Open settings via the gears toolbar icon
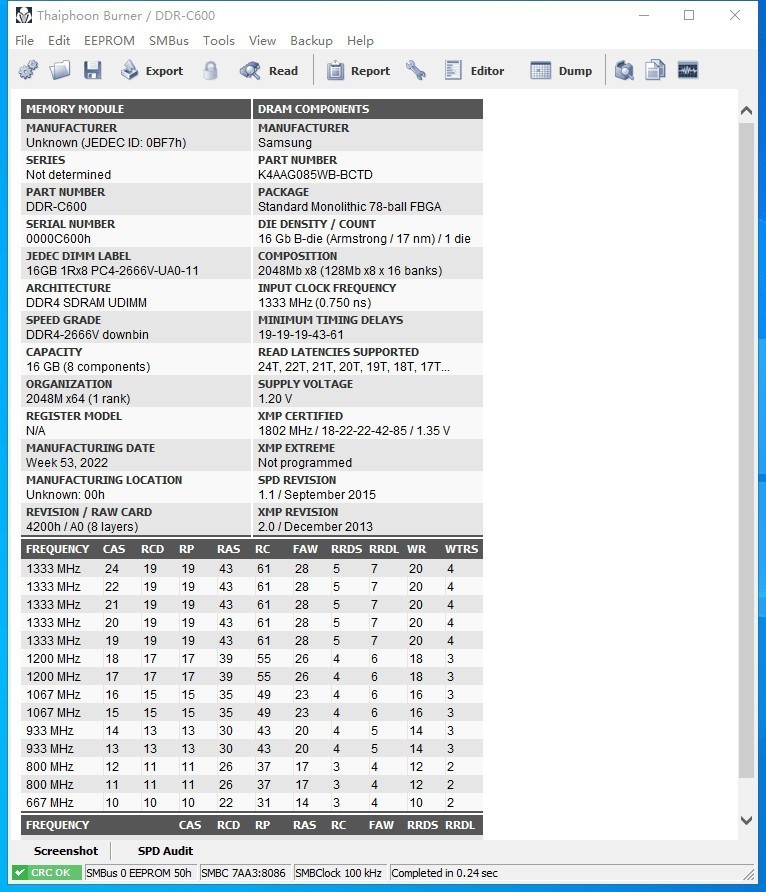This screenshot has height=892, width=766. point(28,71)
